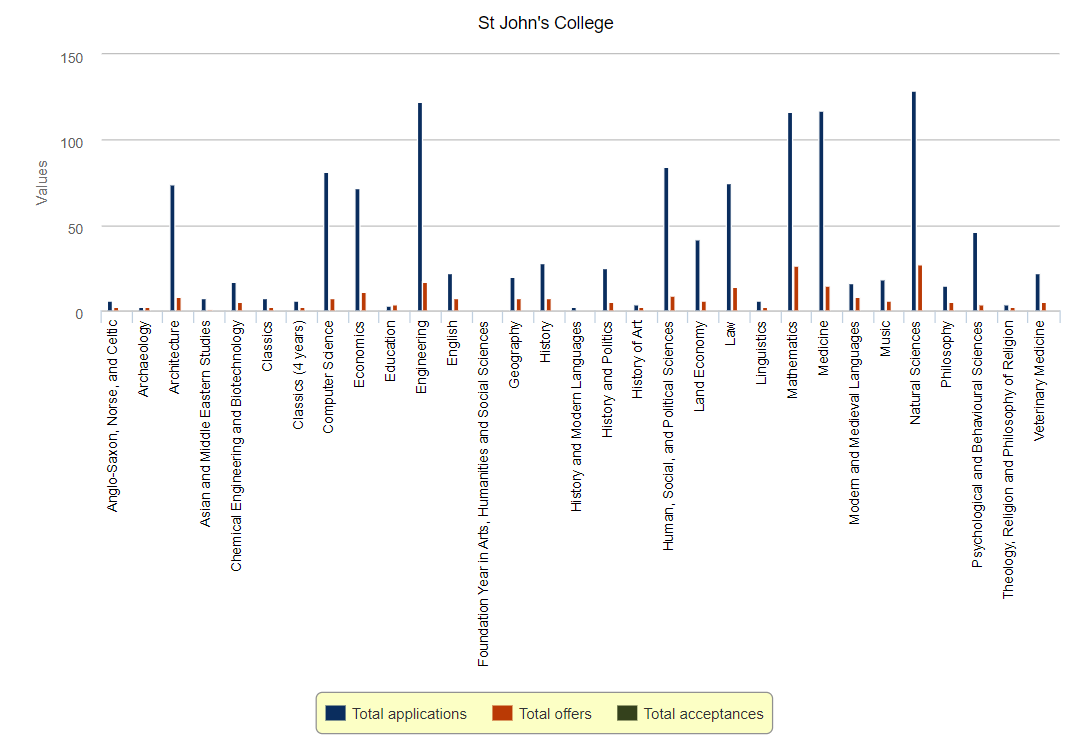Click the 'Theology, Religion and Philosophy of Religion' label
The width and height of the screenshot is (1078, 756).
(x=1007, y=459)
